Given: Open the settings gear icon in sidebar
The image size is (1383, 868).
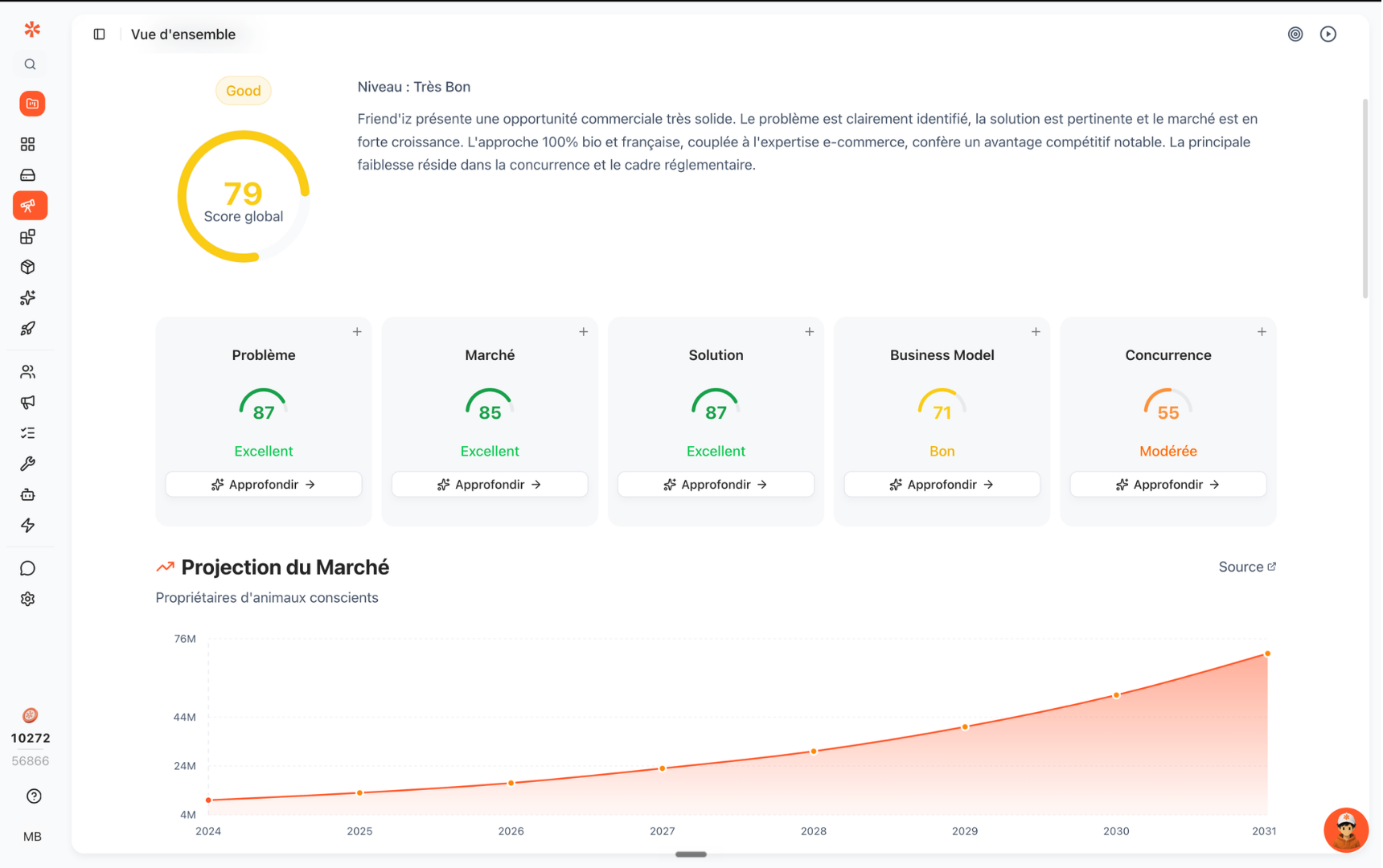Looking at the screenshot, I should click(28, 599).
